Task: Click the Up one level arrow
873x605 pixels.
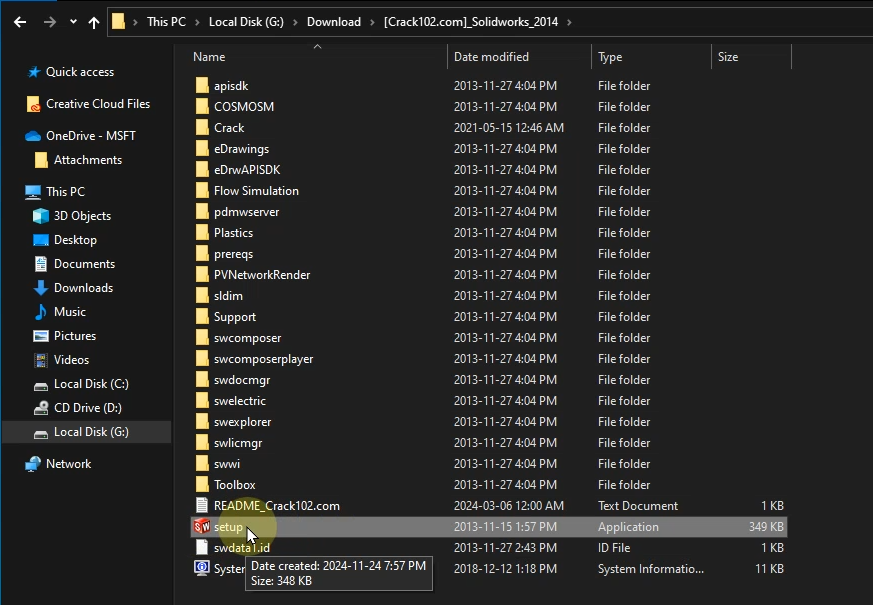Action: (94, 22)
